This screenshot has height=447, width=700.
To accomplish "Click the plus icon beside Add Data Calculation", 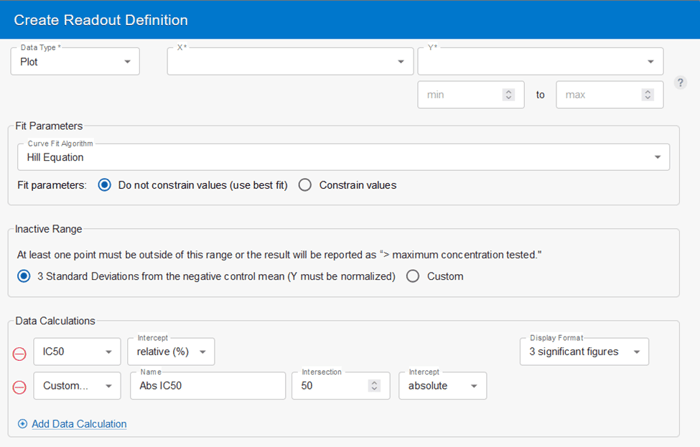I will coord(22,424).
